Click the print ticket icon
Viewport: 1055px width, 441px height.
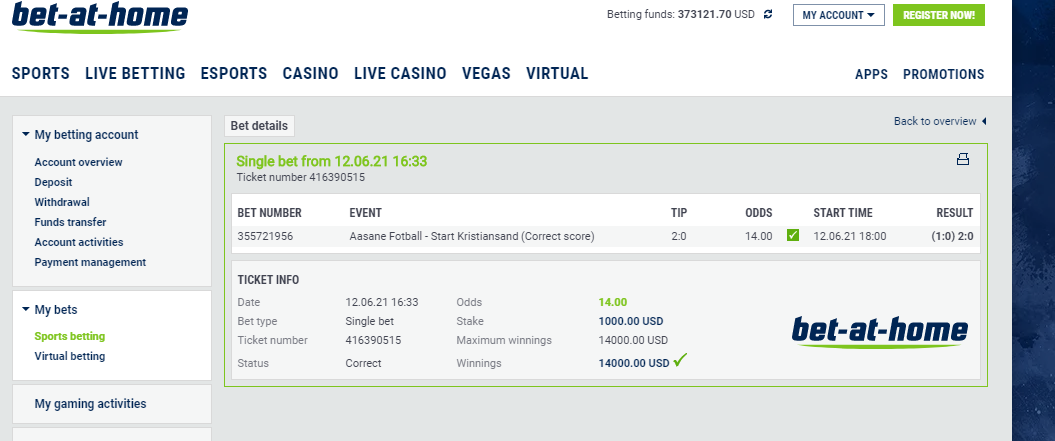coord(963,160)
